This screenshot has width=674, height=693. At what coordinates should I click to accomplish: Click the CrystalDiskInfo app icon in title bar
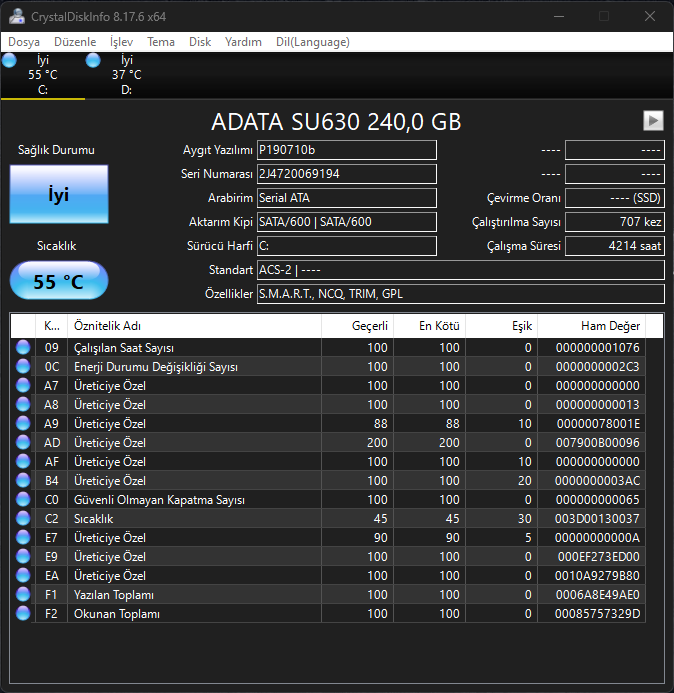(16, 16)
